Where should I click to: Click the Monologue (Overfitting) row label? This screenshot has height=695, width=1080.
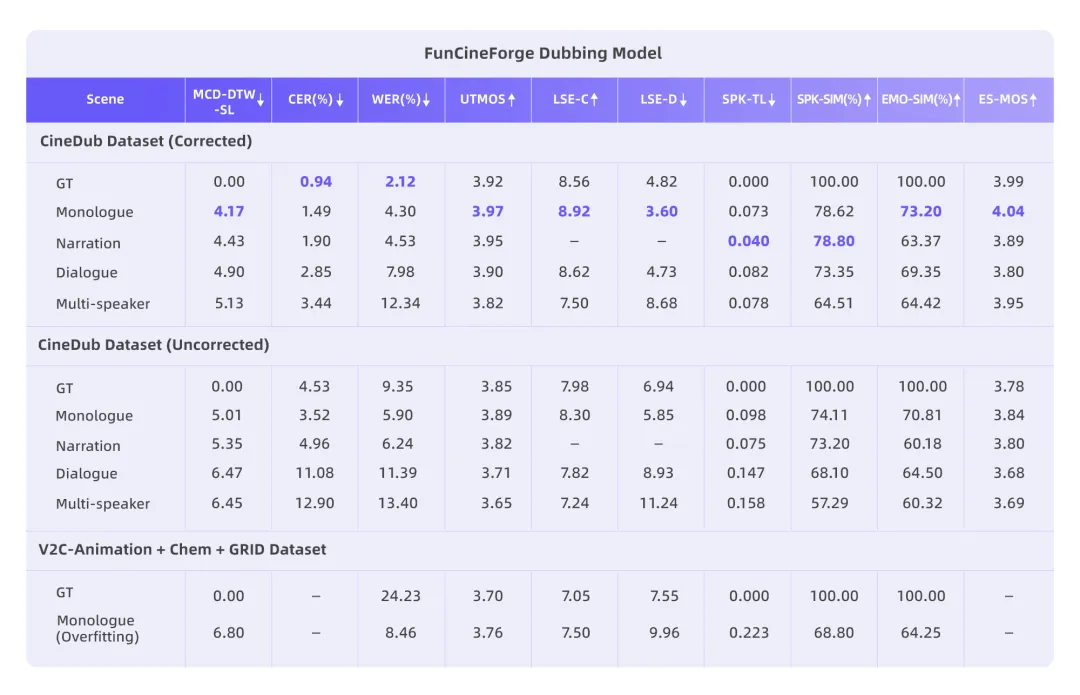click(x=97, y=628)
